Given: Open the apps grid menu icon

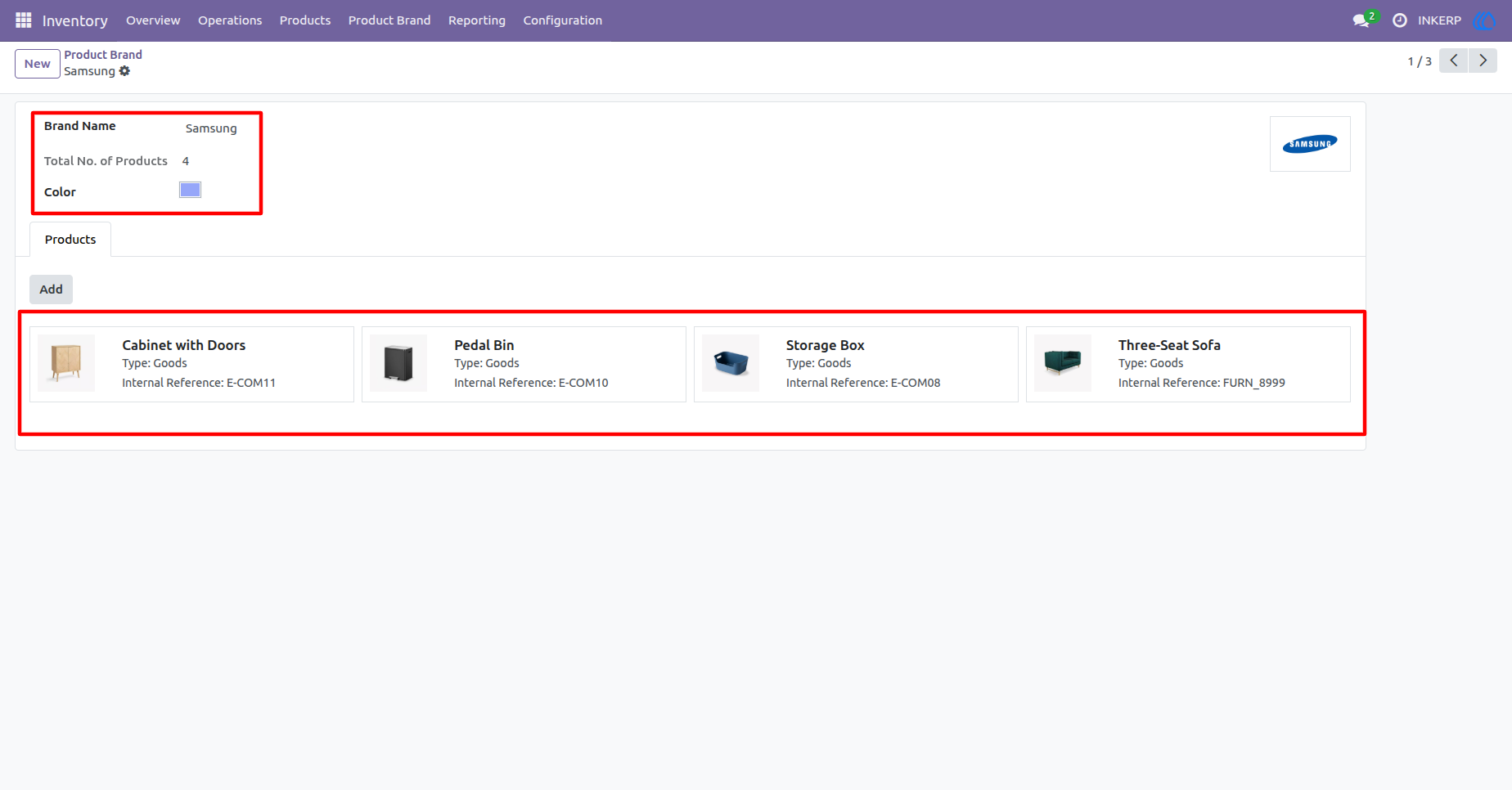Looking at the screenshot, I should pyautogui.click(x=23, y=20).
